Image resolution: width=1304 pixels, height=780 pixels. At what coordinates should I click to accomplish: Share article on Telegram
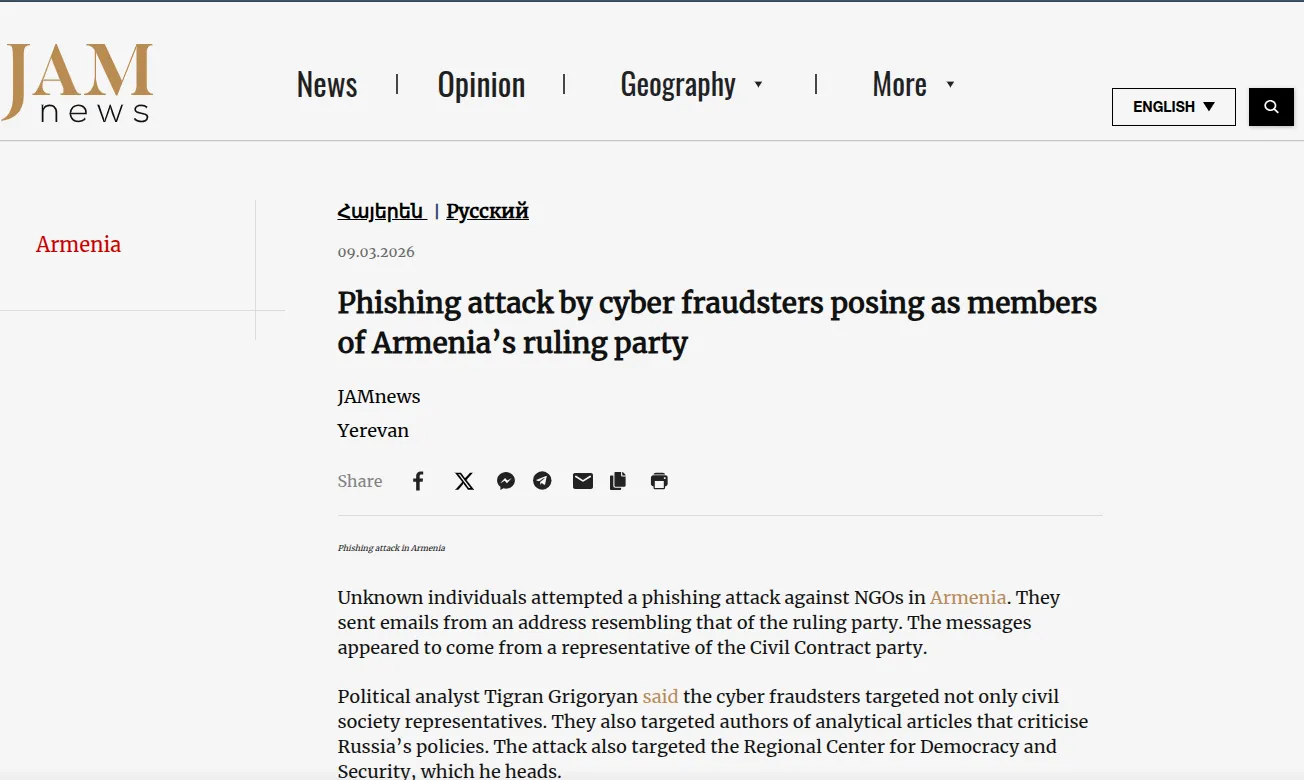point(542,481)
